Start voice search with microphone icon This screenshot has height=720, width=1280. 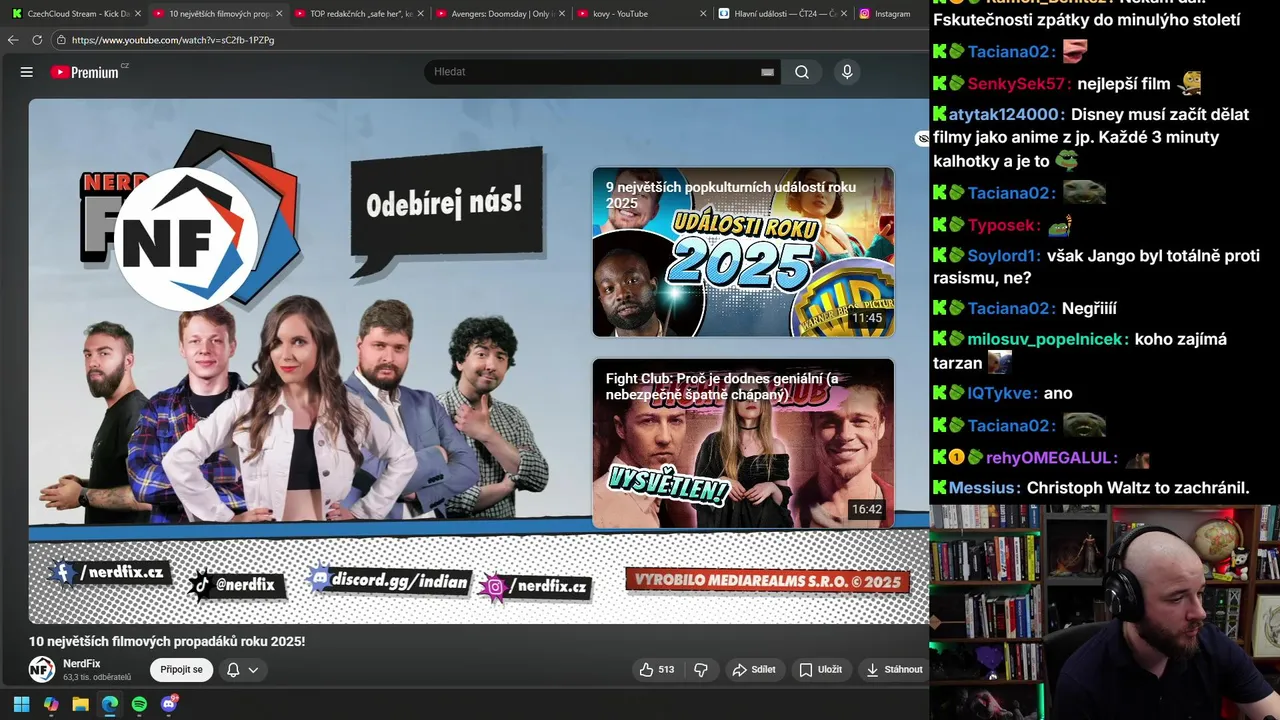(847, 72)
